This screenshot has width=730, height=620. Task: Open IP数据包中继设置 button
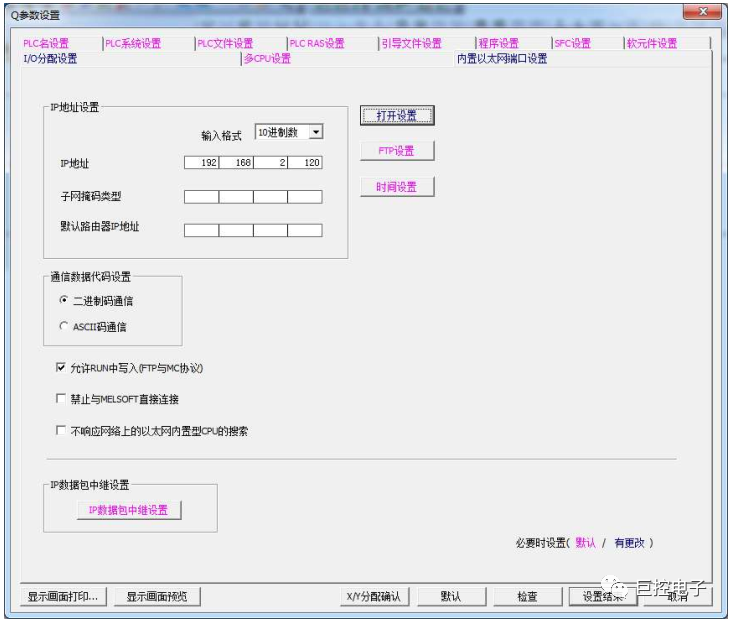(x=128, y=510)
